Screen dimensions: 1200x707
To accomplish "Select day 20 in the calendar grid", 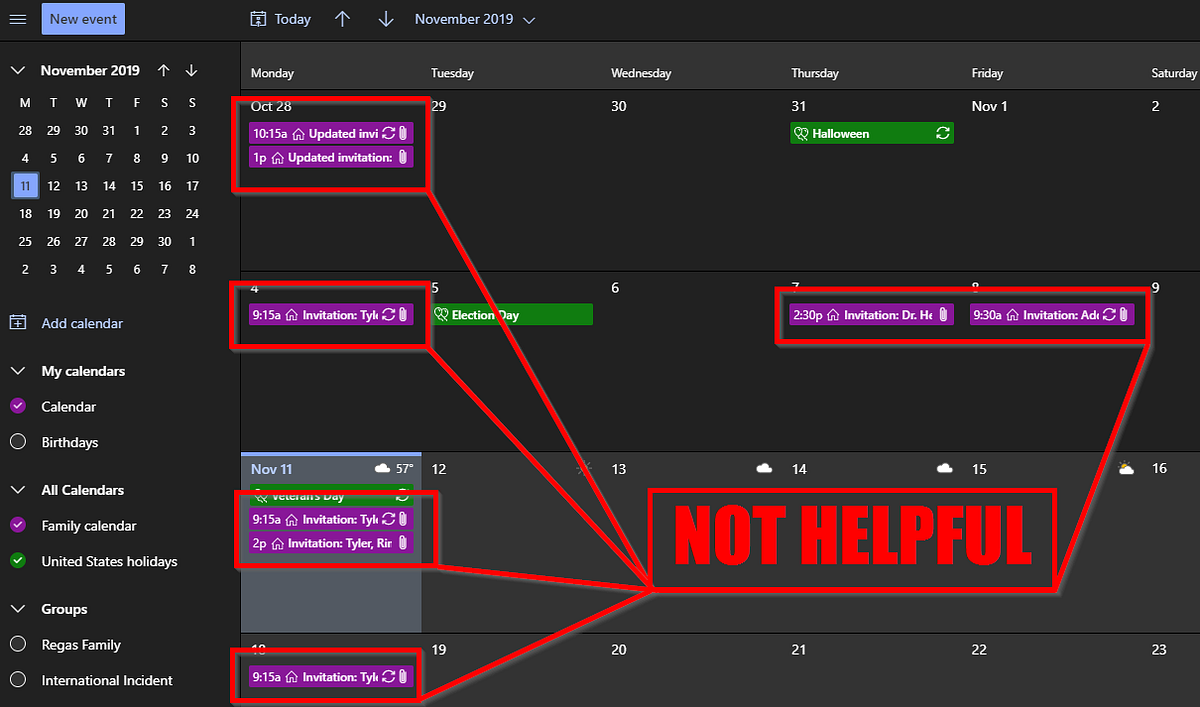I will [x=619, y=649].
